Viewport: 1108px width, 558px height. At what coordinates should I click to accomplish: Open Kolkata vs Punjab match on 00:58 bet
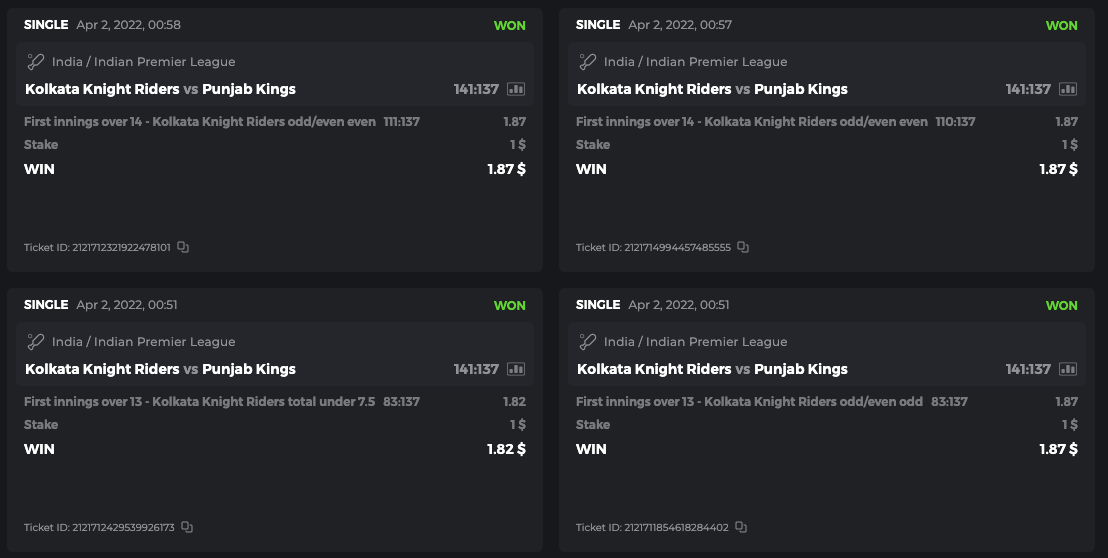coord(160,89)
